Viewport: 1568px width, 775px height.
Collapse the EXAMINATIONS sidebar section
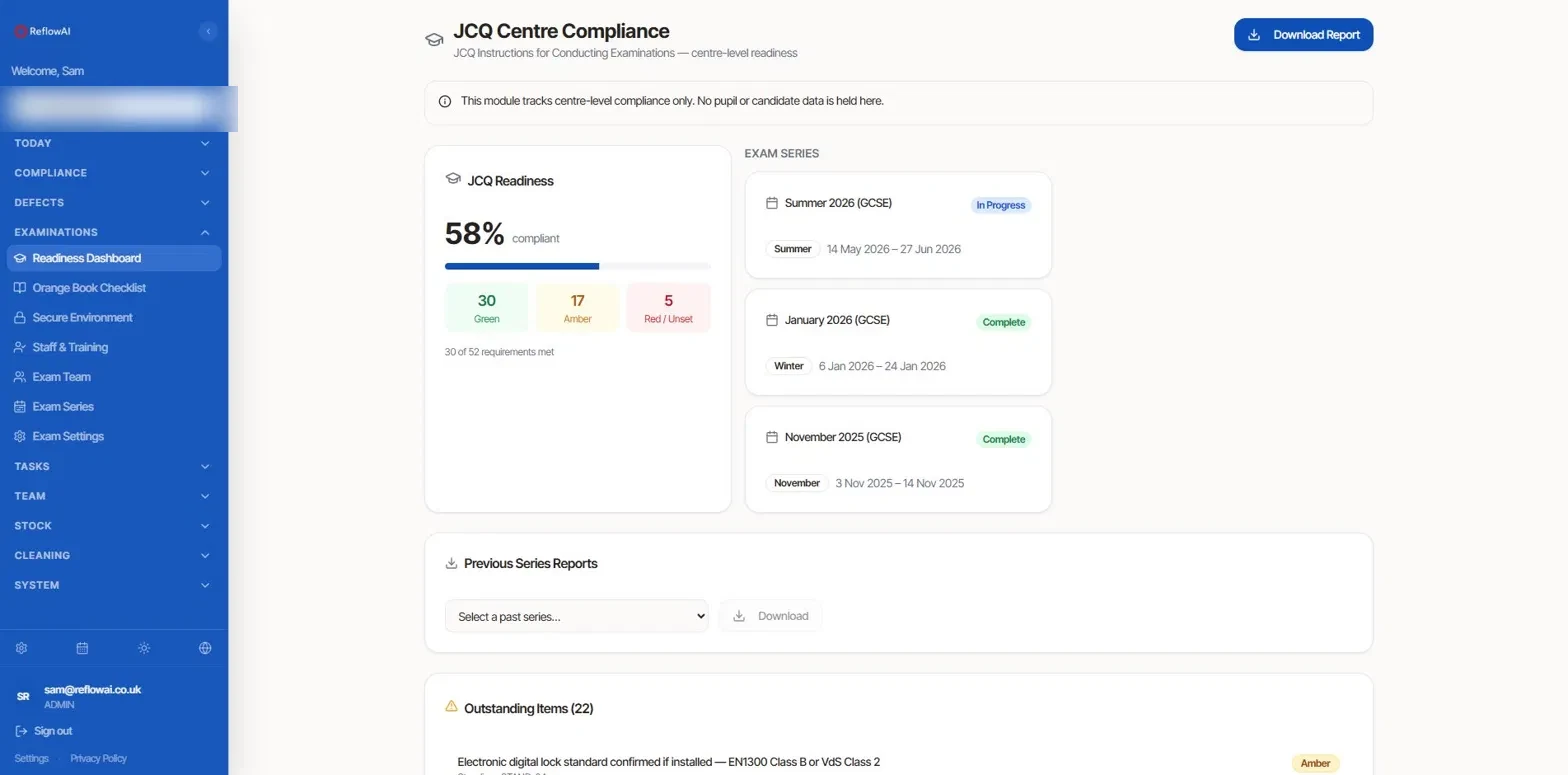(x=114, y=232)
